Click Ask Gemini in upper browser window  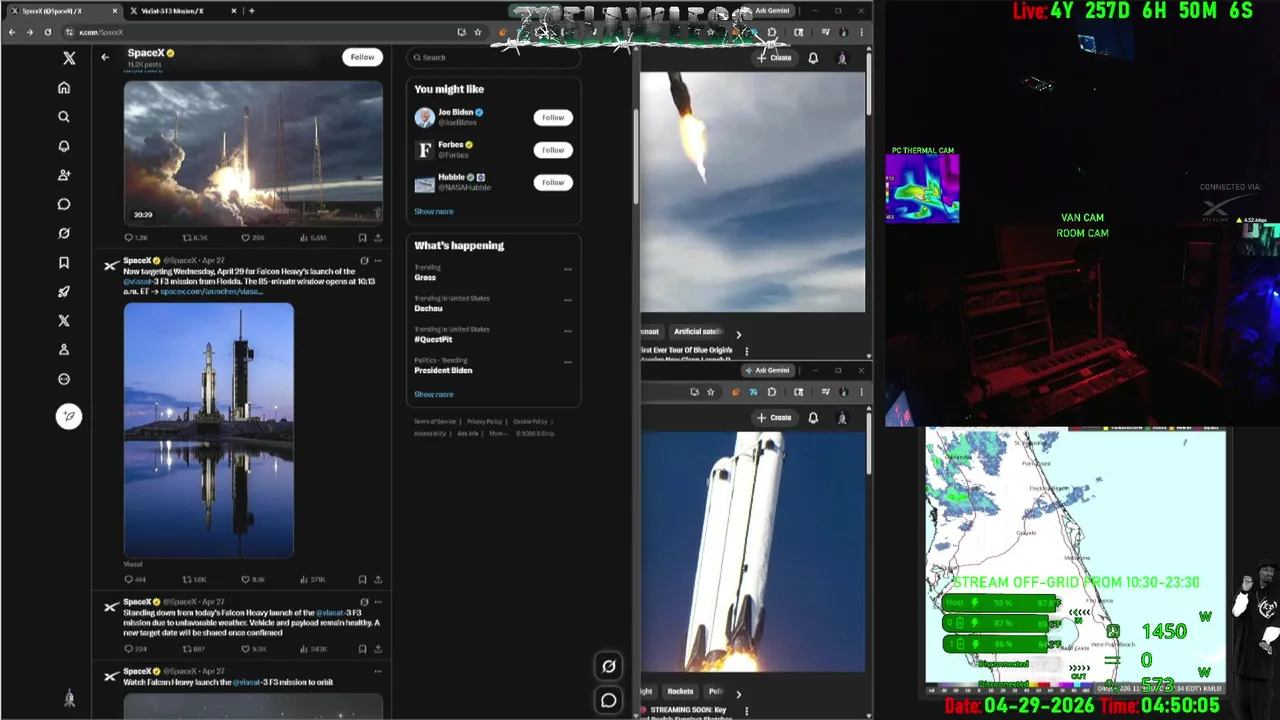769,10
